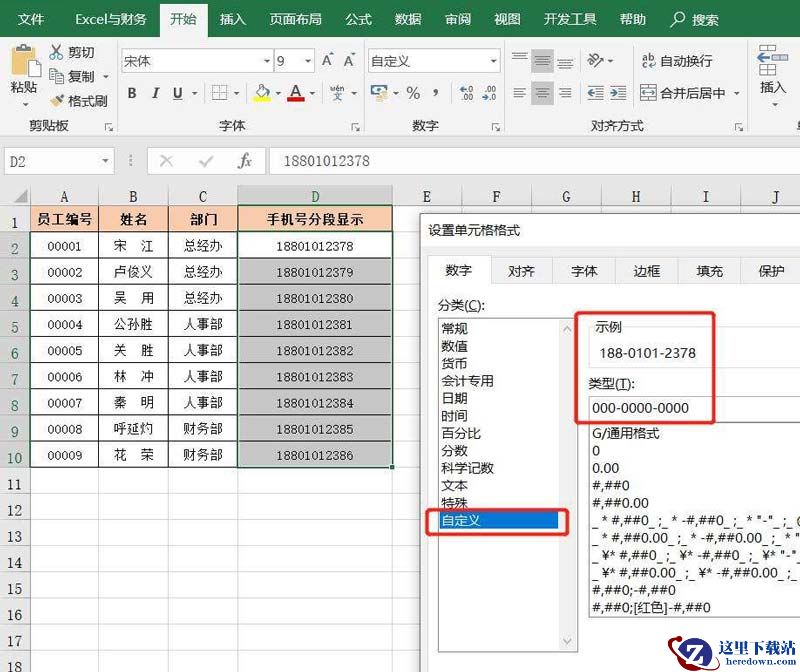Apply comma thousands separator style
Image resolution: width=800 pixels, height=672 pixels.
(435, 93)
